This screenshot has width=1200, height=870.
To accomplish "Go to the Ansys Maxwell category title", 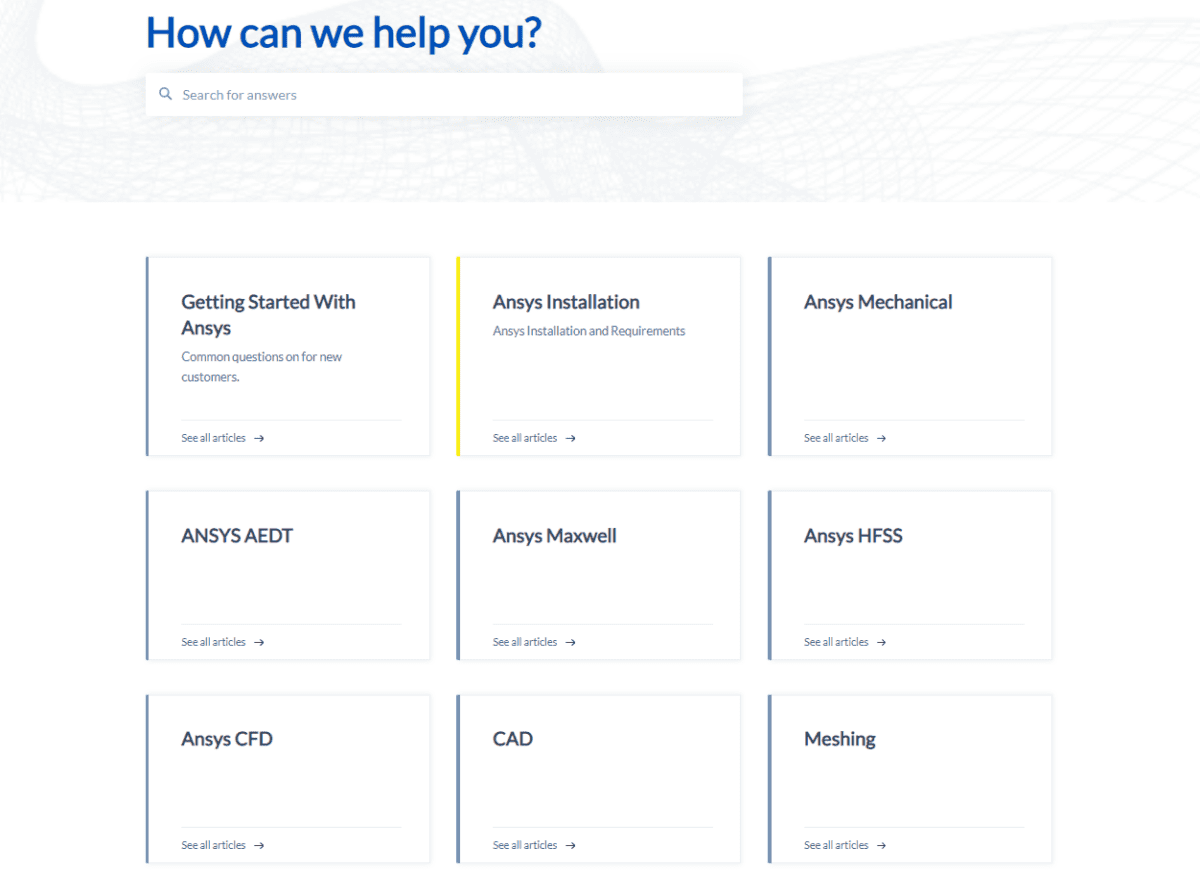I will (x=554, y=536).
